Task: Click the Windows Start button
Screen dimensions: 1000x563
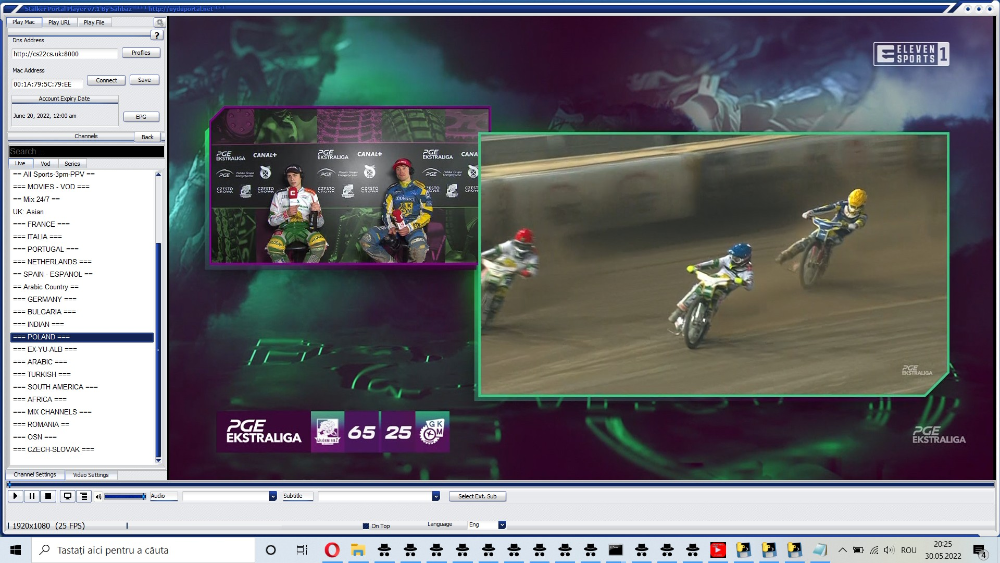Action: (x=16, y=550)
